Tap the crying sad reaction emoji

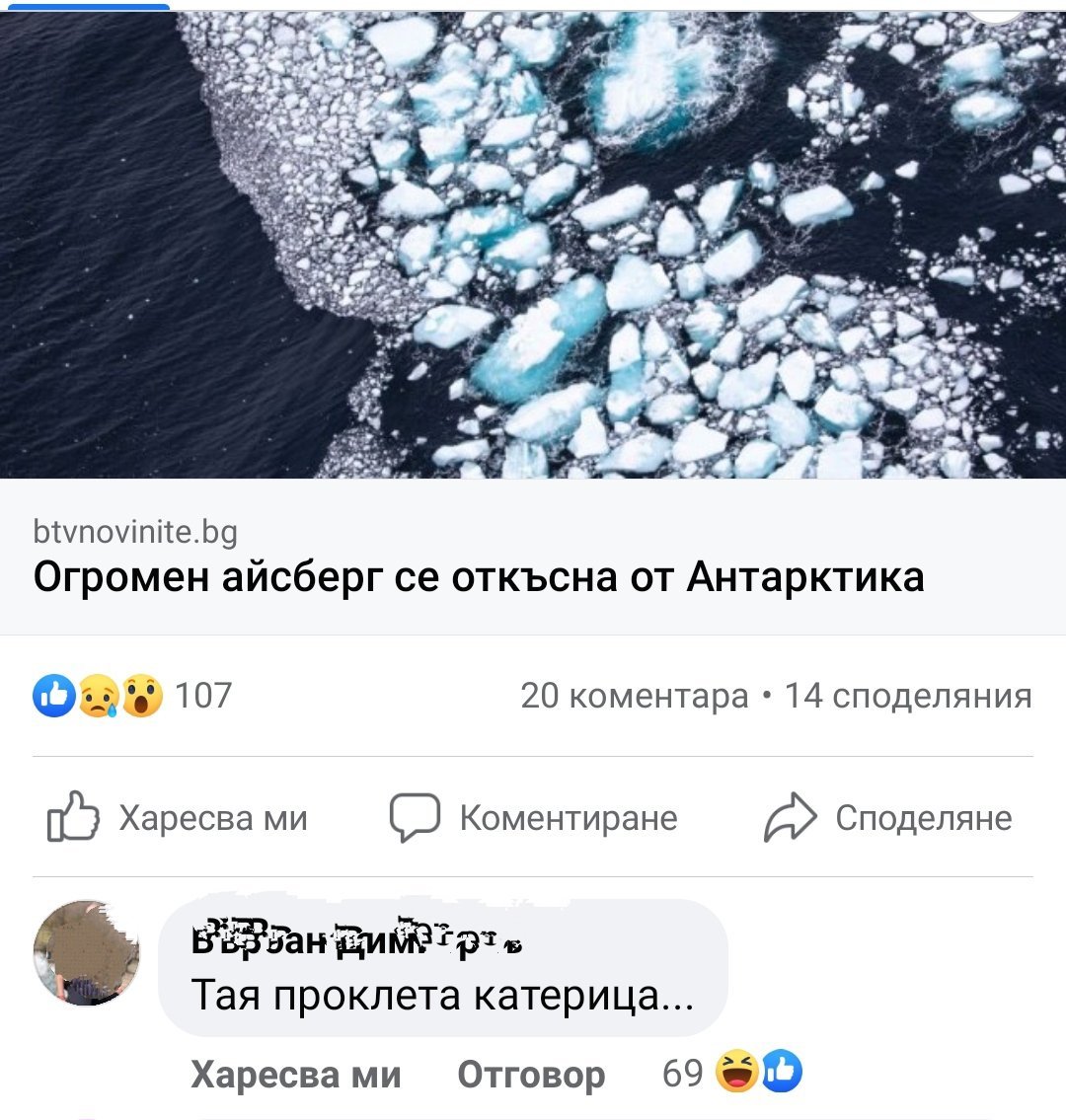pyautogui.click(x=100, y=696)
